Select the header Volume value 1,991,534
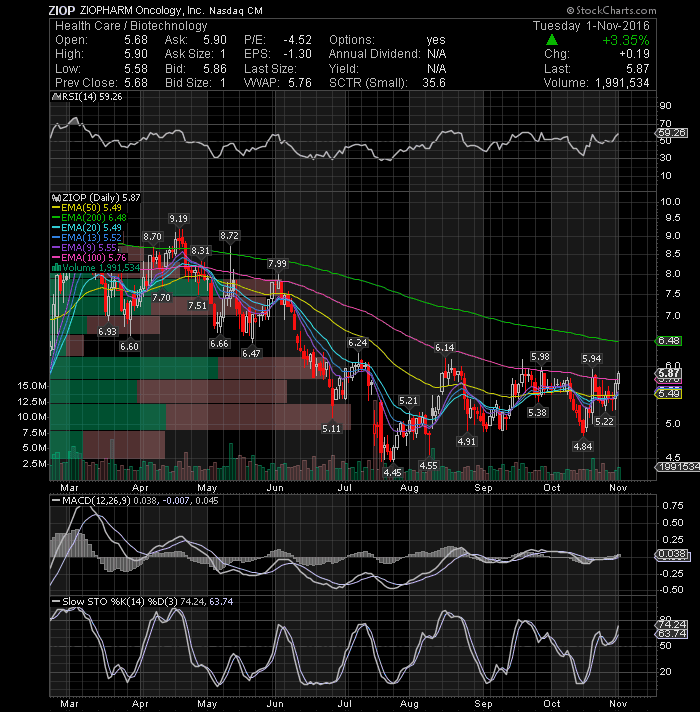Viewport: 700px width, 712px height. [x=622, y=83]
